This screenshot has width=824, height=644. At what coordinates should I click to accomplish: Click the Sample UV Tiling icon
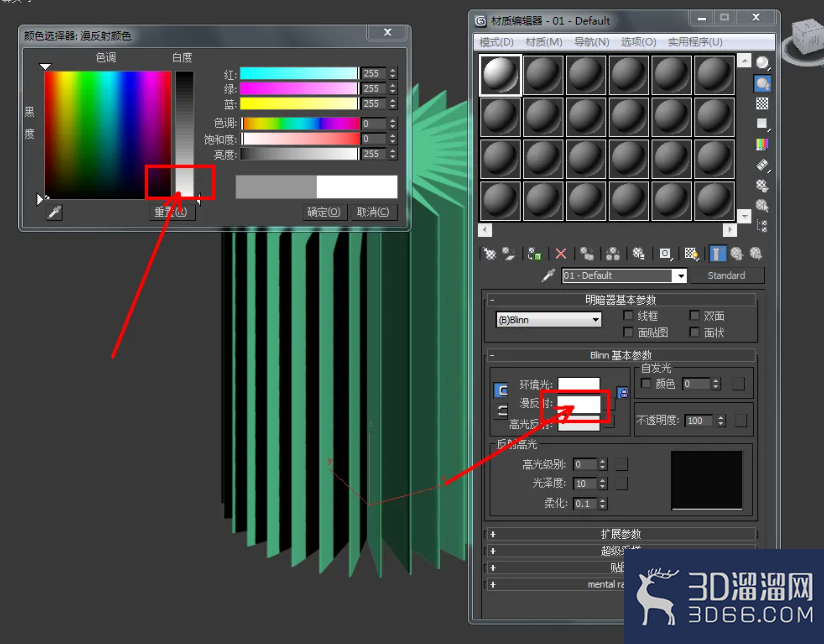[x=762, y=124]
